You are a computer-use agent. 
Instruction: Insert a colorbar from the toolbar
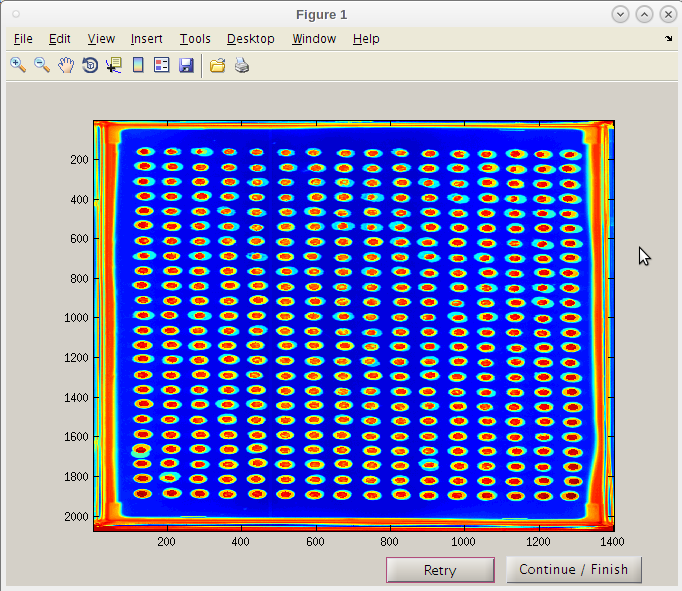[138, 65]
